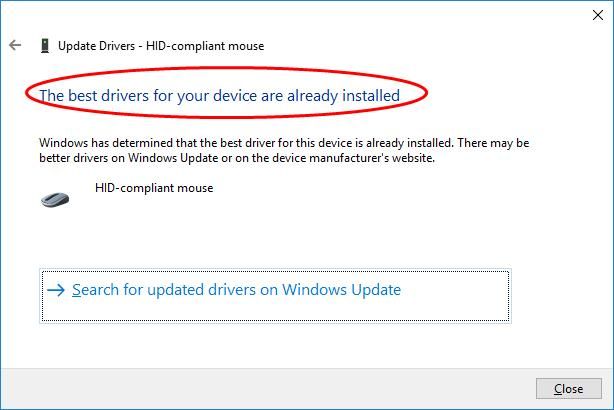Click "HID-compliant mouse" in the header title
This screenshot has height=410, width=614.
(x=214, y=46)
